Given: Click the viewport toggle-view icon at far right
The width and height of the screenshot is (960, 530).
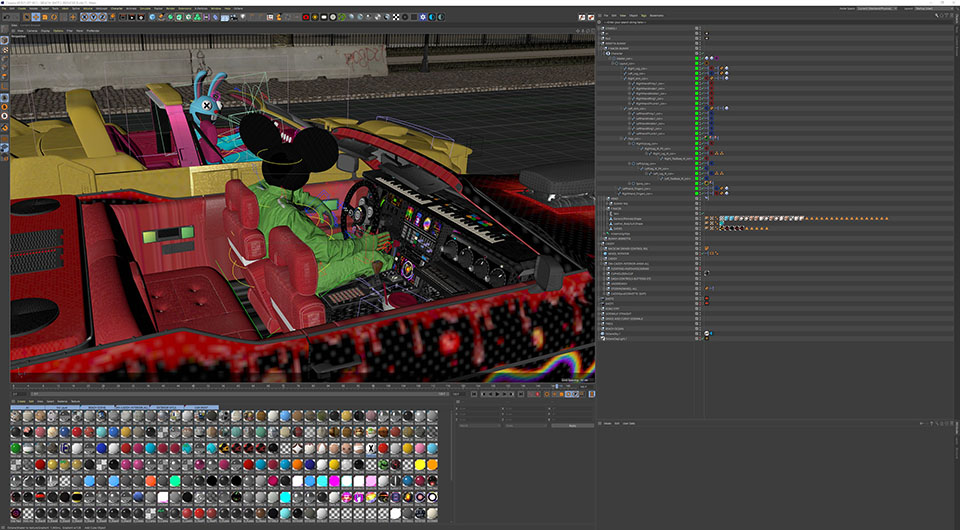Looking at the screenshot, I should pos(593,31).
